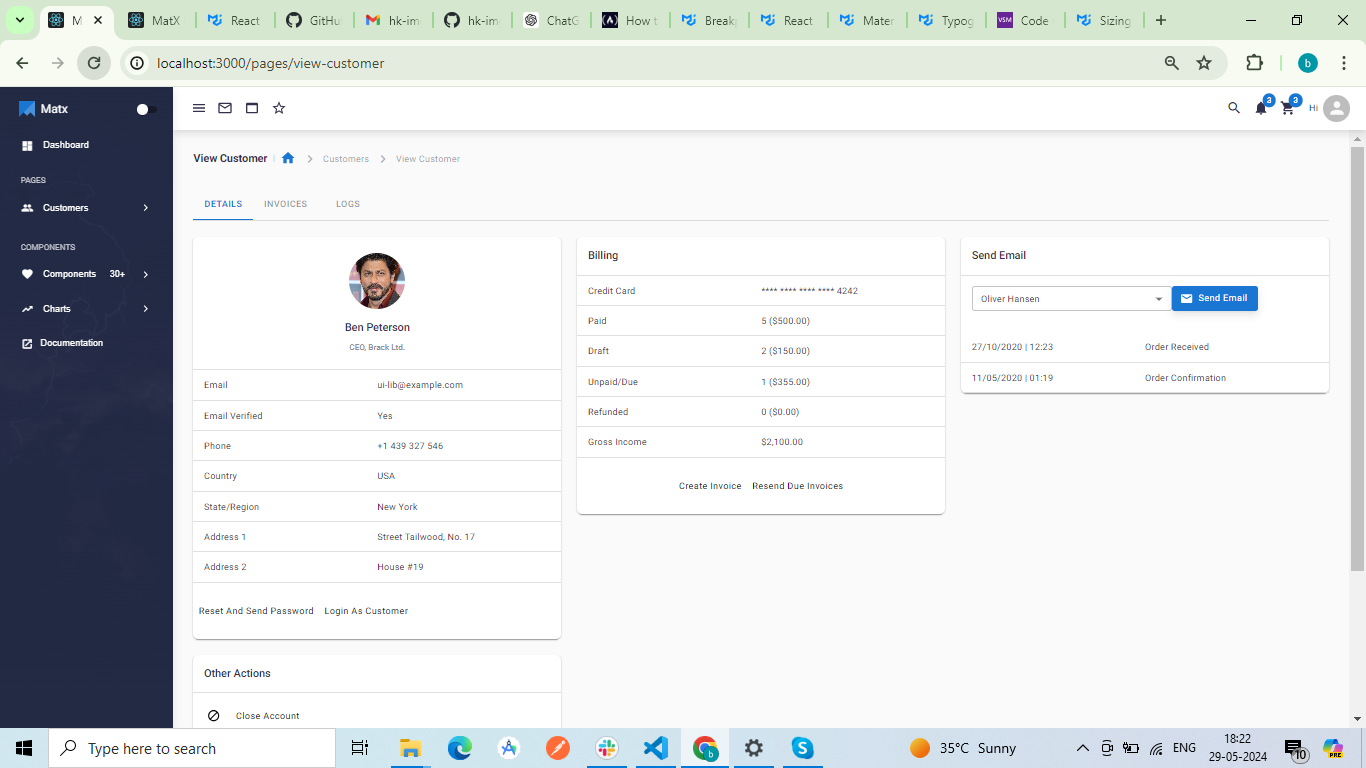The image size is (1366, 768).
Task: Click the search magnifier in app header
Action: pos(1234,108)
